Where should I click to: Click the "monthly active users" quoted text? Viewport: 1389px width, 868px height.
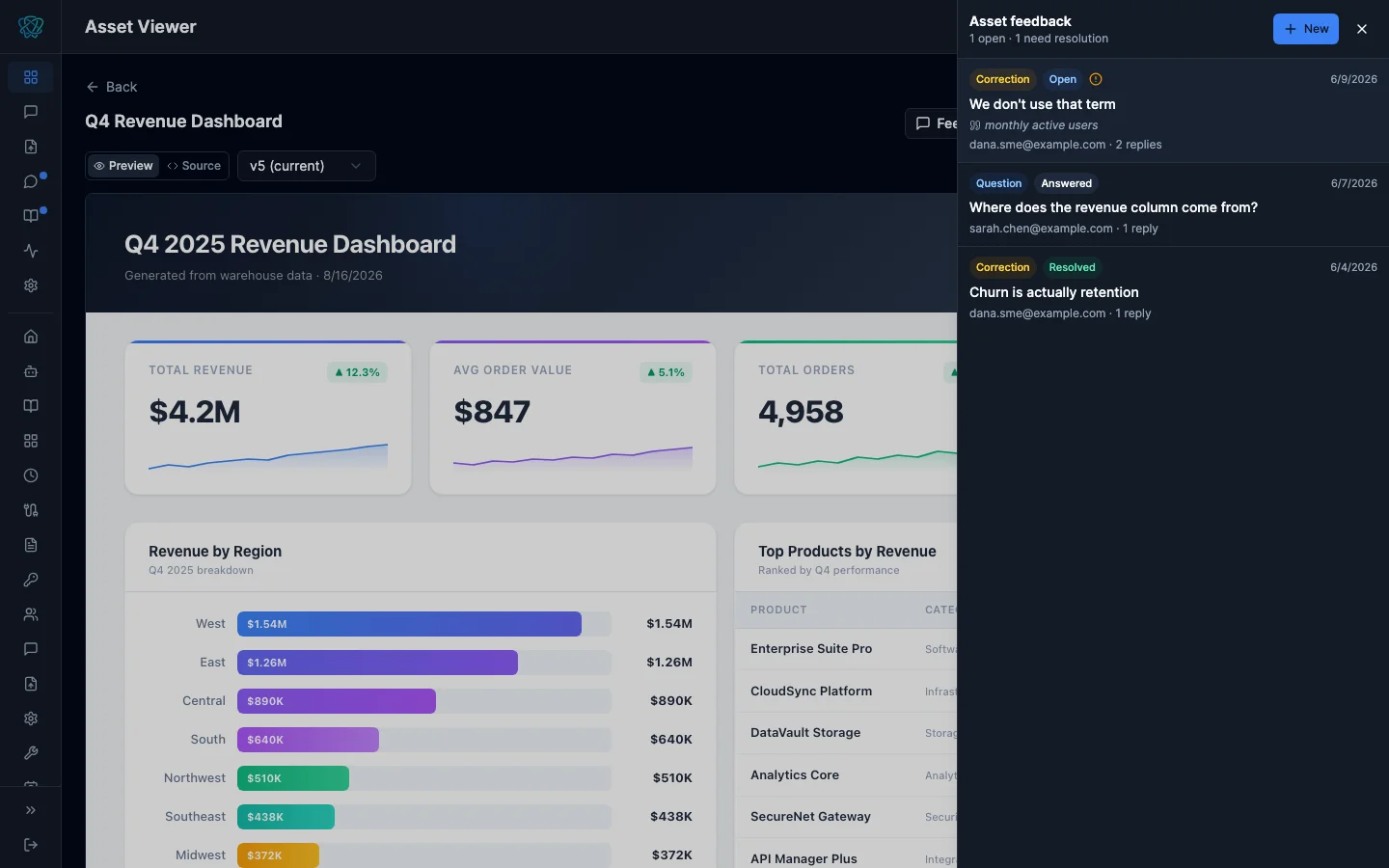pyautogui.click(x=1041, y=125)
